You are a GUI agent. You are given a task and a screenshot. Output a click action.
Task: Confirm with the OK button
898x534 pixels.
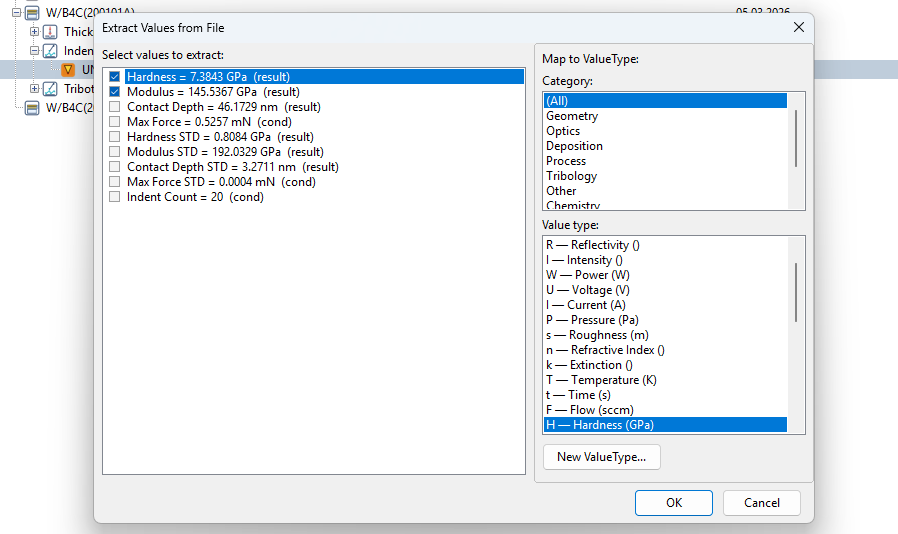673,503
